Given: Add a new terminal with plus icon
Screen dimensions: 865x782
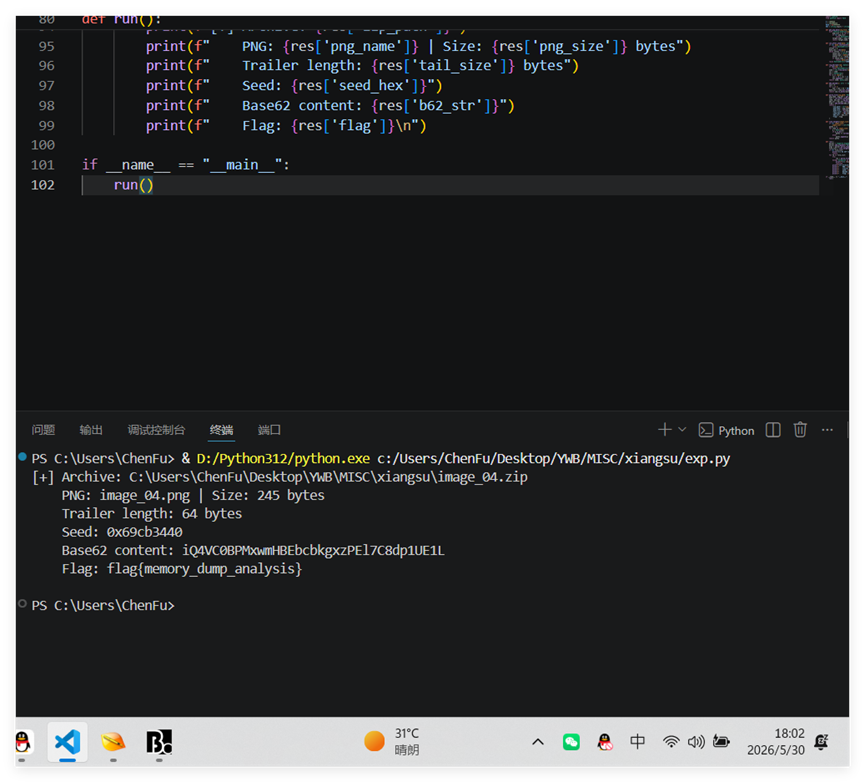Looking at the screenshot, I should tap(664, 430).
